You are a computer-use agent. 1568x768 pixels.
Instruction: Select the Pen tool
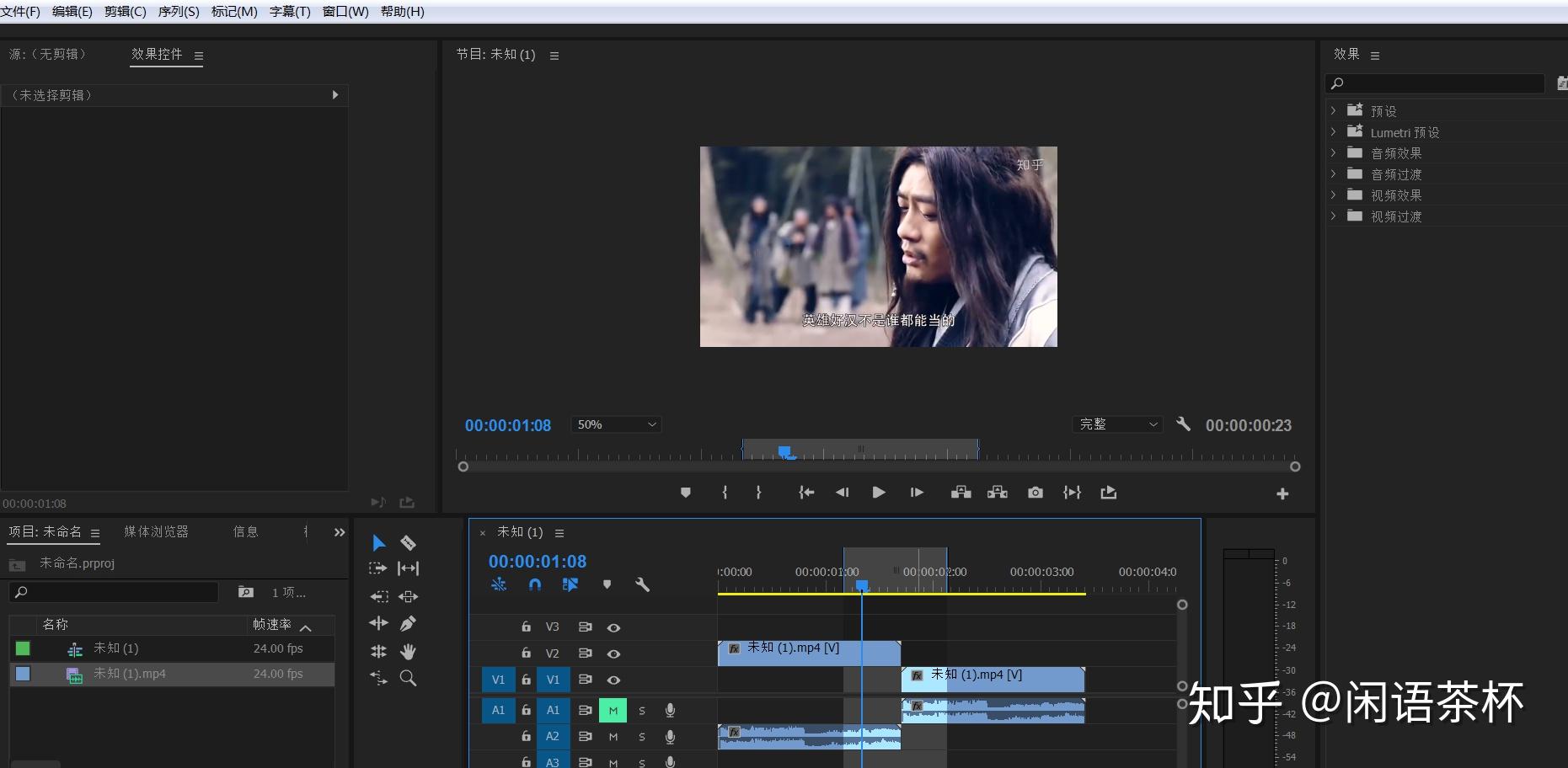coord(409,624)
